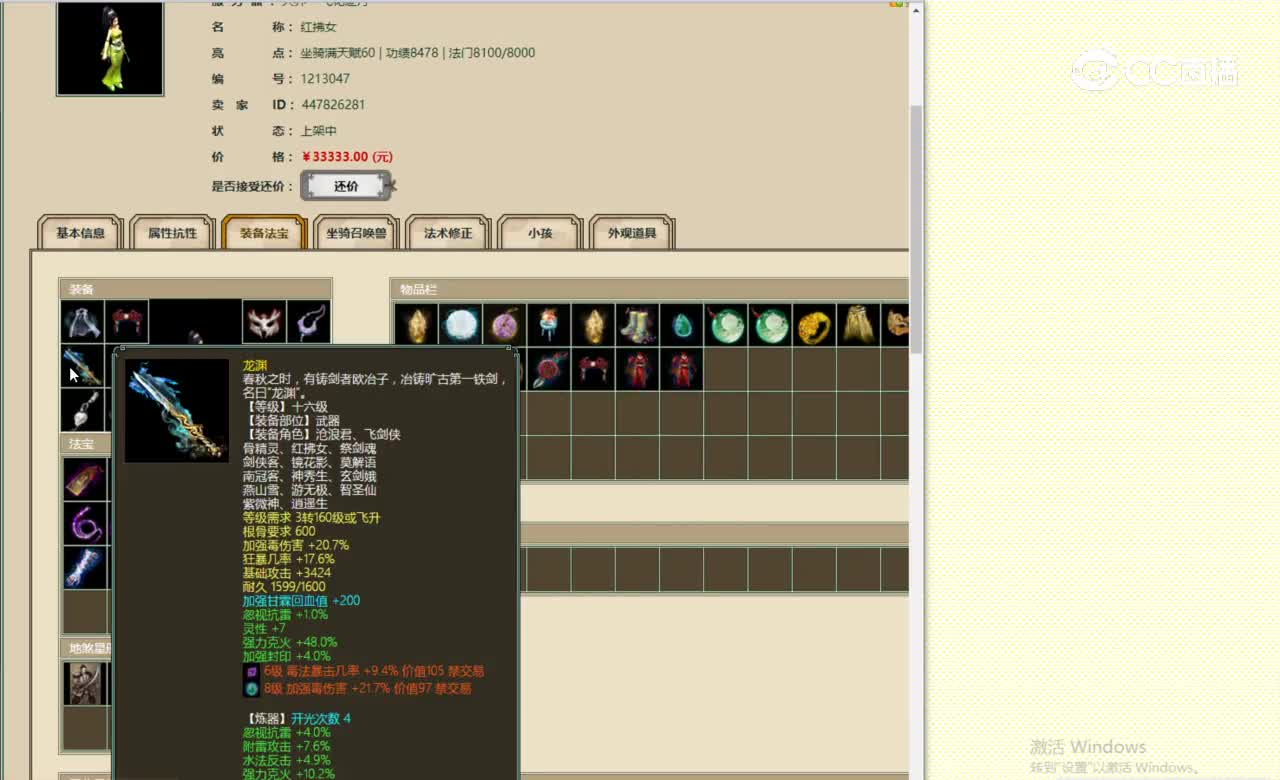The width and height of the screenshot is (1280, 780).
Task: Open the 坐骑召唤兽 tab
Action: tap(356, 233)
